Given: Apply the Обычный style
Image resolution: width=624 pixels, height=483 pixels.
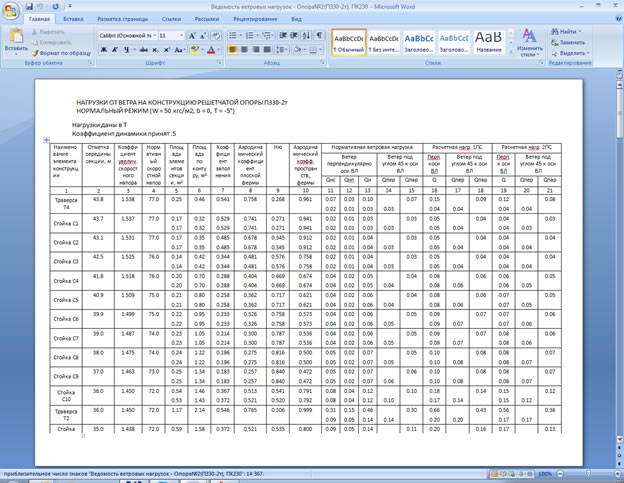Looking at the screenshot, I should point(349,42).
